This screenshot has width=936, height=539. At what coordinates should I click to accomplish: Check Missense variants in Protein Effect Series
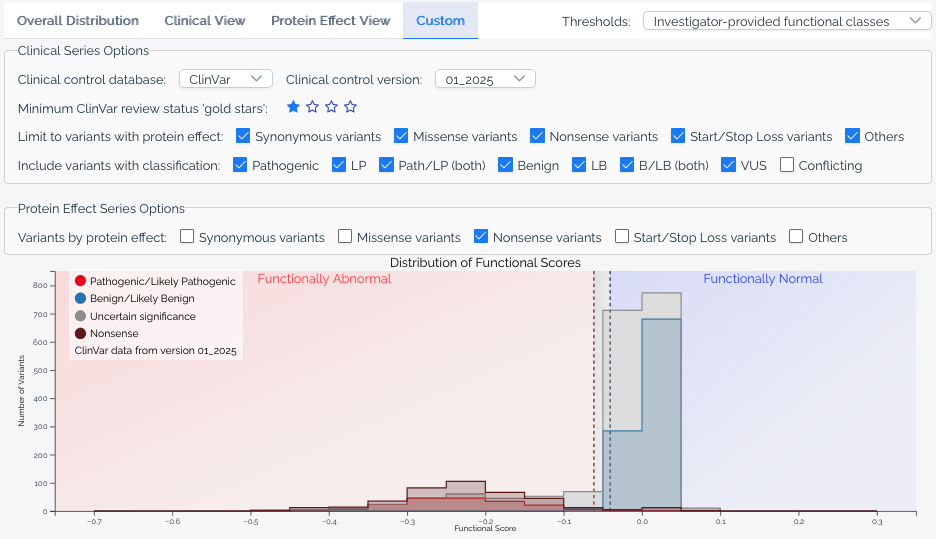point(345,237)
